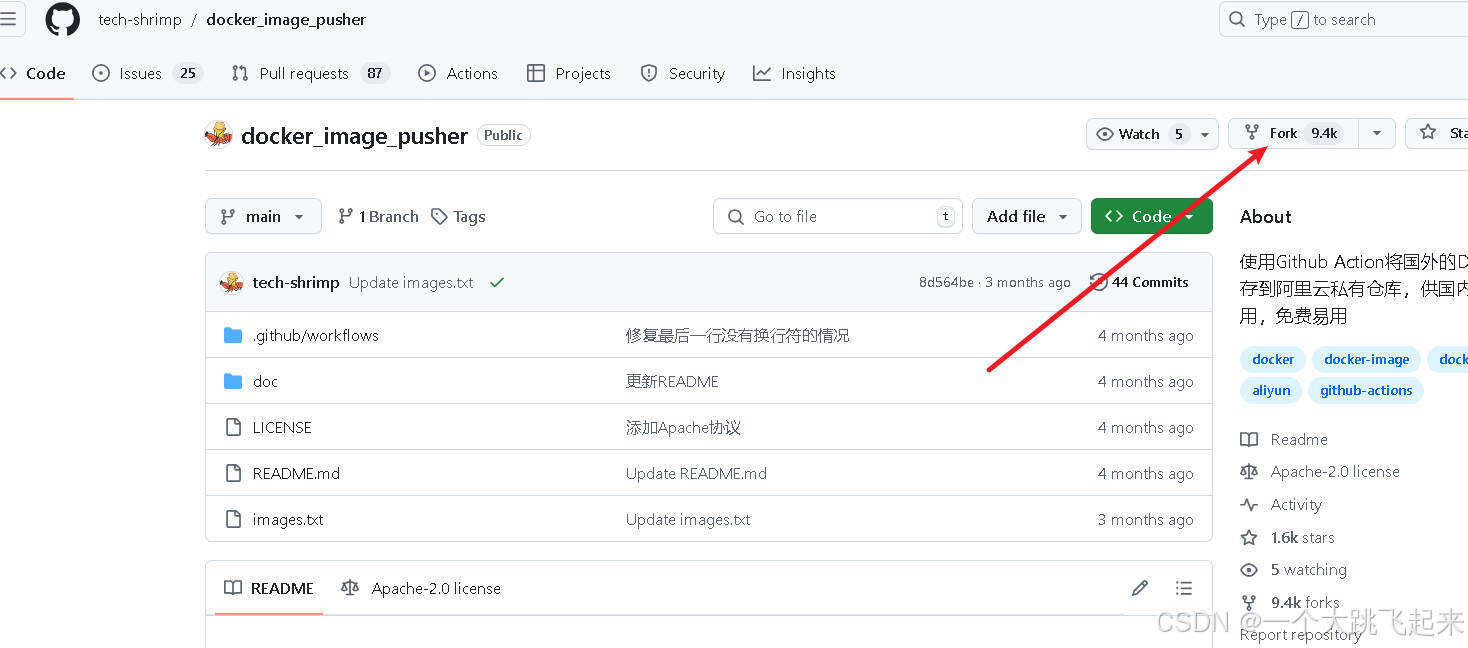Click the 1.6k stars sidebar link
Screen dimensions: 1468x648
coord(1302,538)
